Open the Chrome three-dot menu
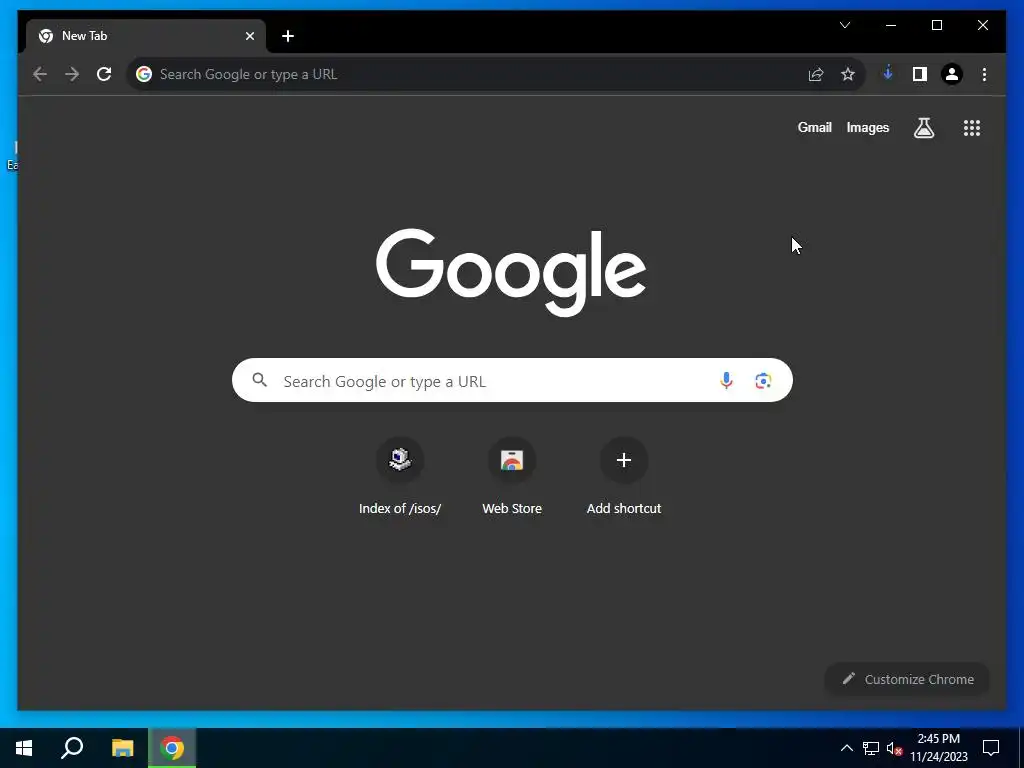Image resolution: width=1024 pixels, height=768 pixels. pos(984,74)
